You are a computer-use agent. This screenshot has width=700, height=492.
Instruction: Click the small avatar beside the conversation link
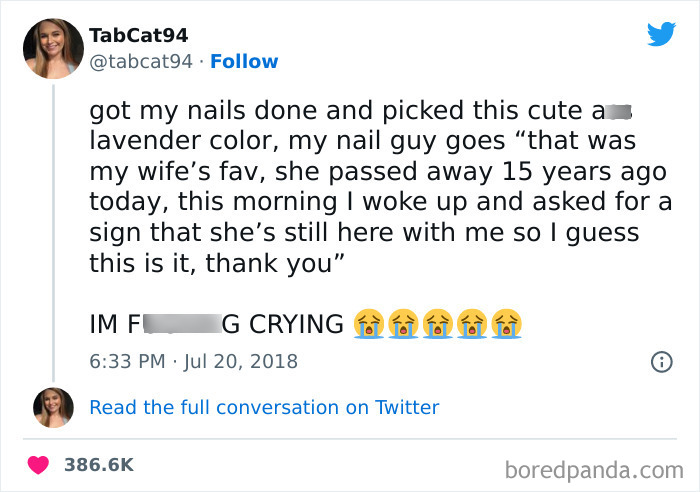pyautogui.click(x=53, y=407)
